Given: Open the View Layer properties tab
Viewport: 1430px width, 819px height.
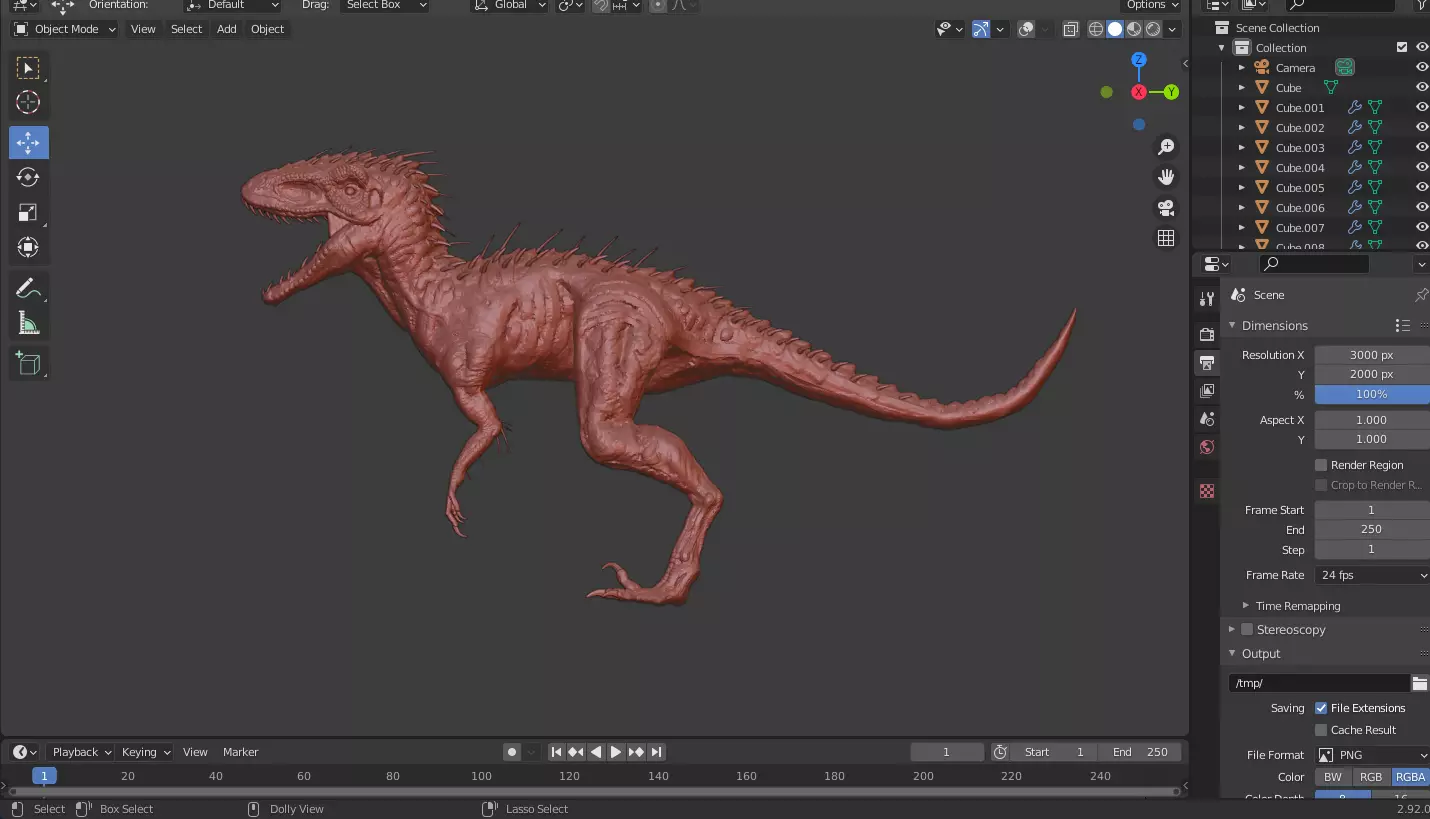Looking at the screenshot, I should [1207, 390].
